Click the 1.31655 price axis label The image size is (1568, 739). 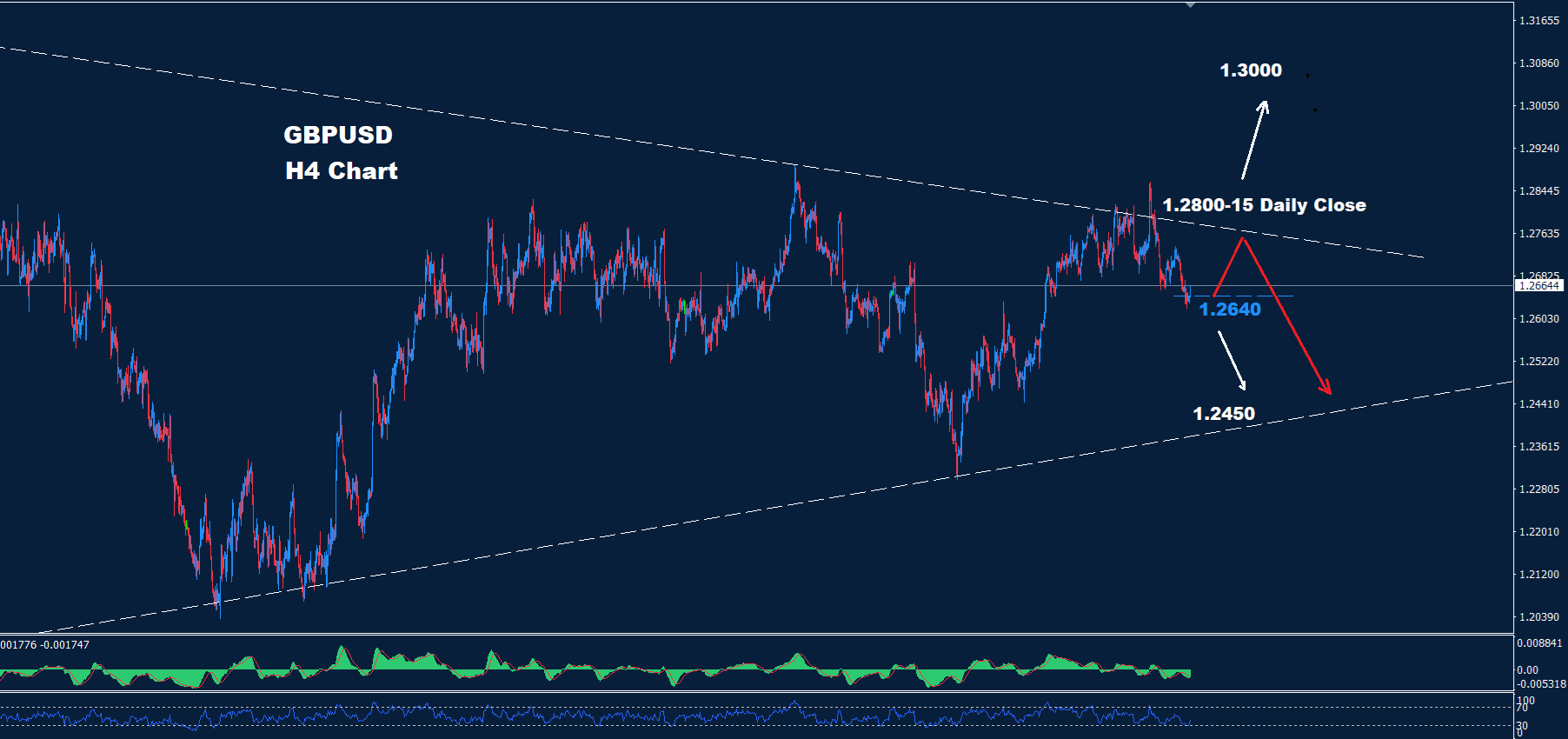(x=1538, y=21)
